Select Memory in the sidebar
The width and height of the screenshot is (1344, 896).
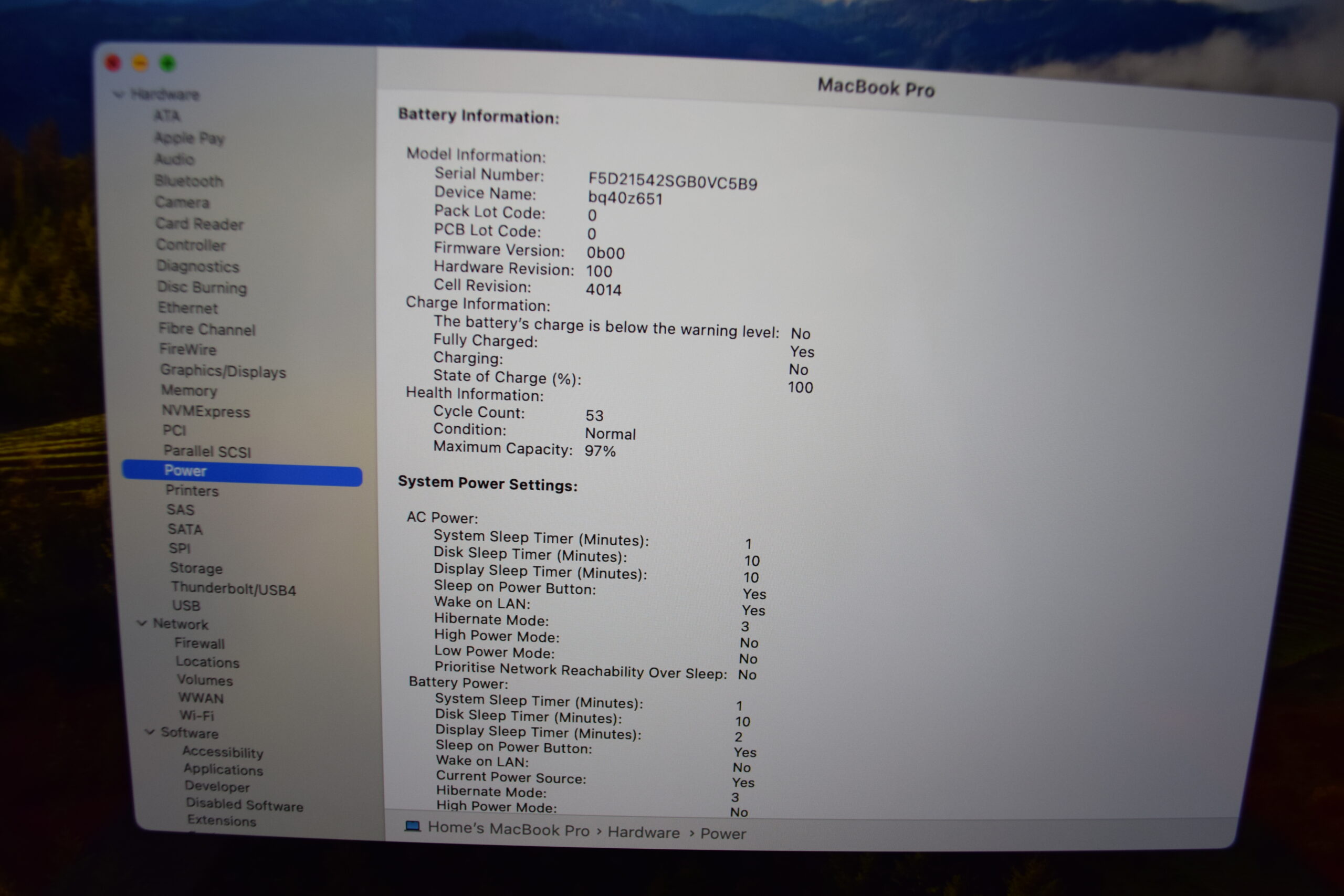(x=190, y=391)
